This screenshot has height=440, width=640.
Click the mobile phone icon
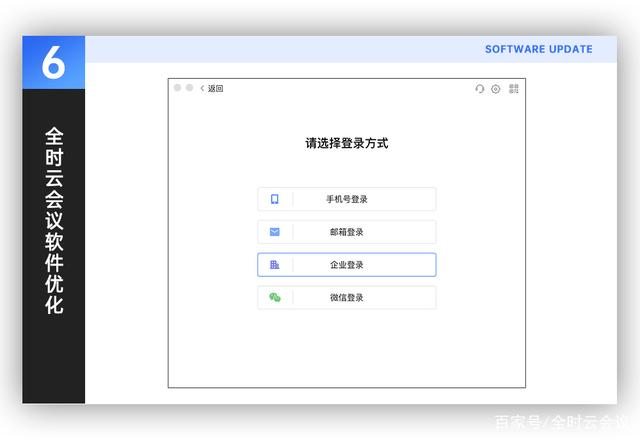pos(275,199)
